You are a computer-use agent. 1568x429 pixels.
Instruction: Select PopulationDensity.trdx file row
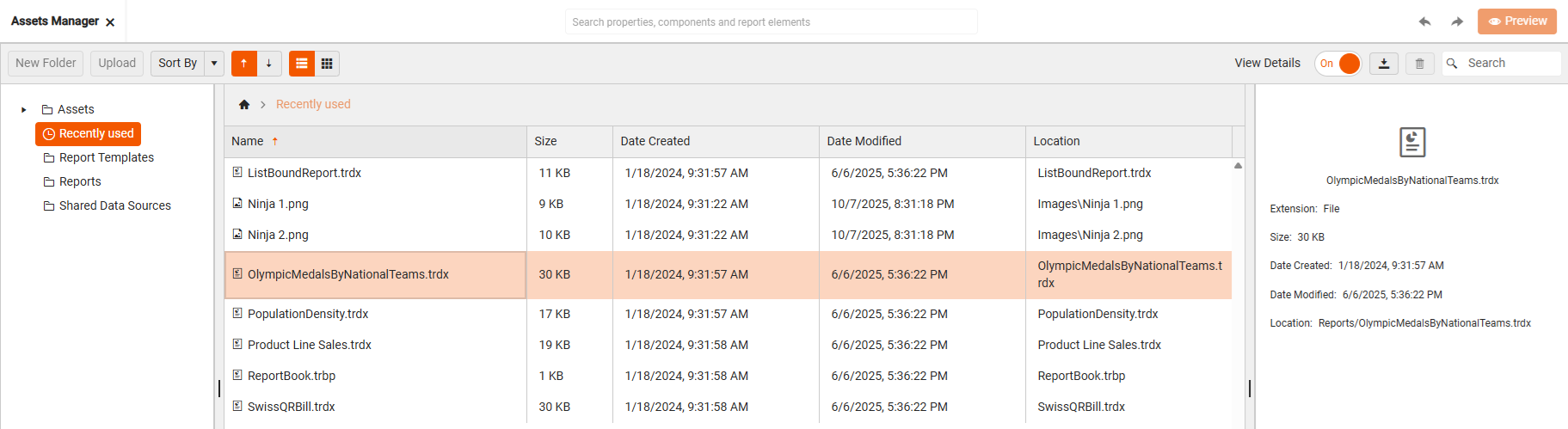(308, 314)
